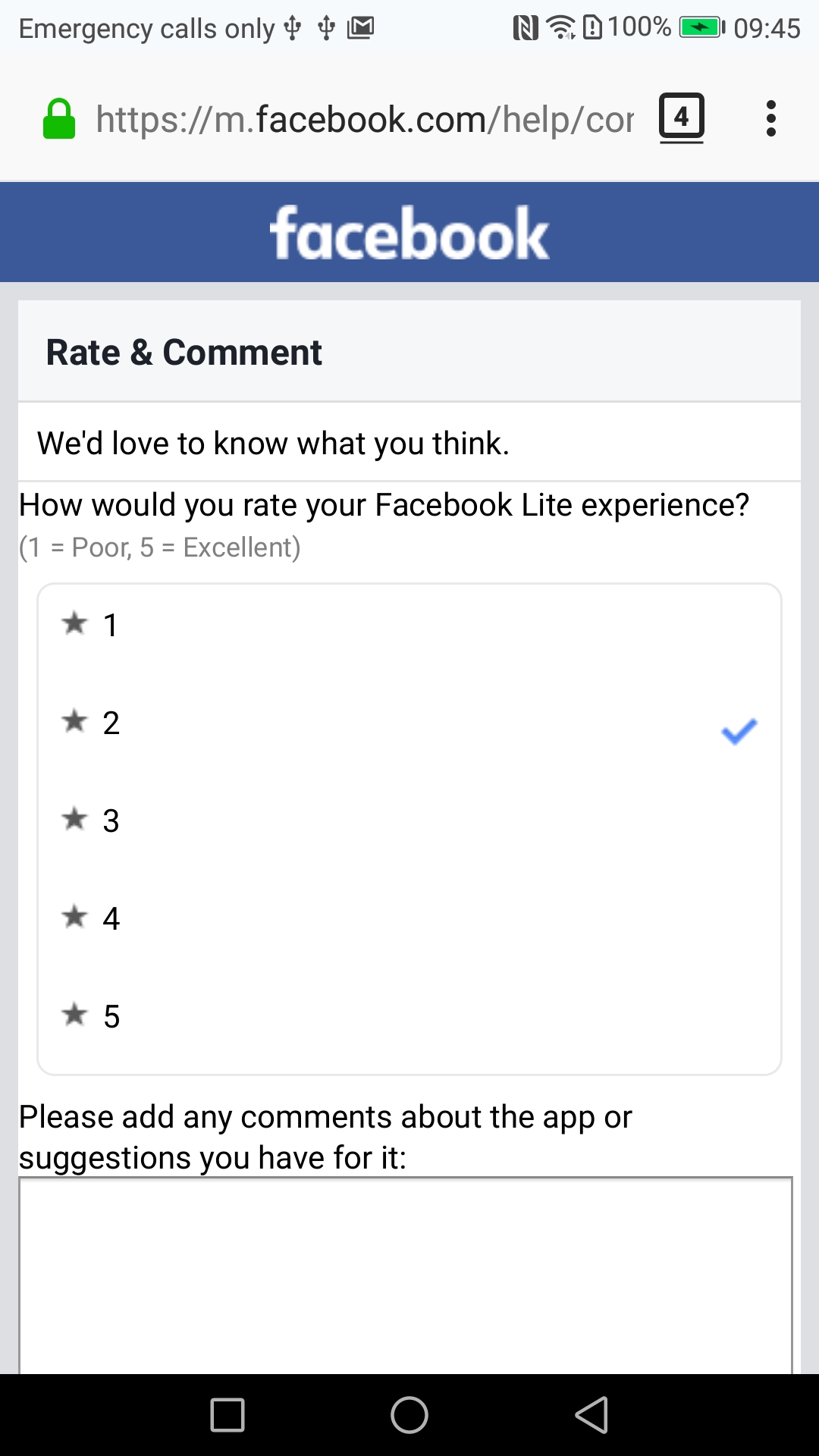
Task: Tap the USB connection icon in status bar
Action: click(292, 27)
